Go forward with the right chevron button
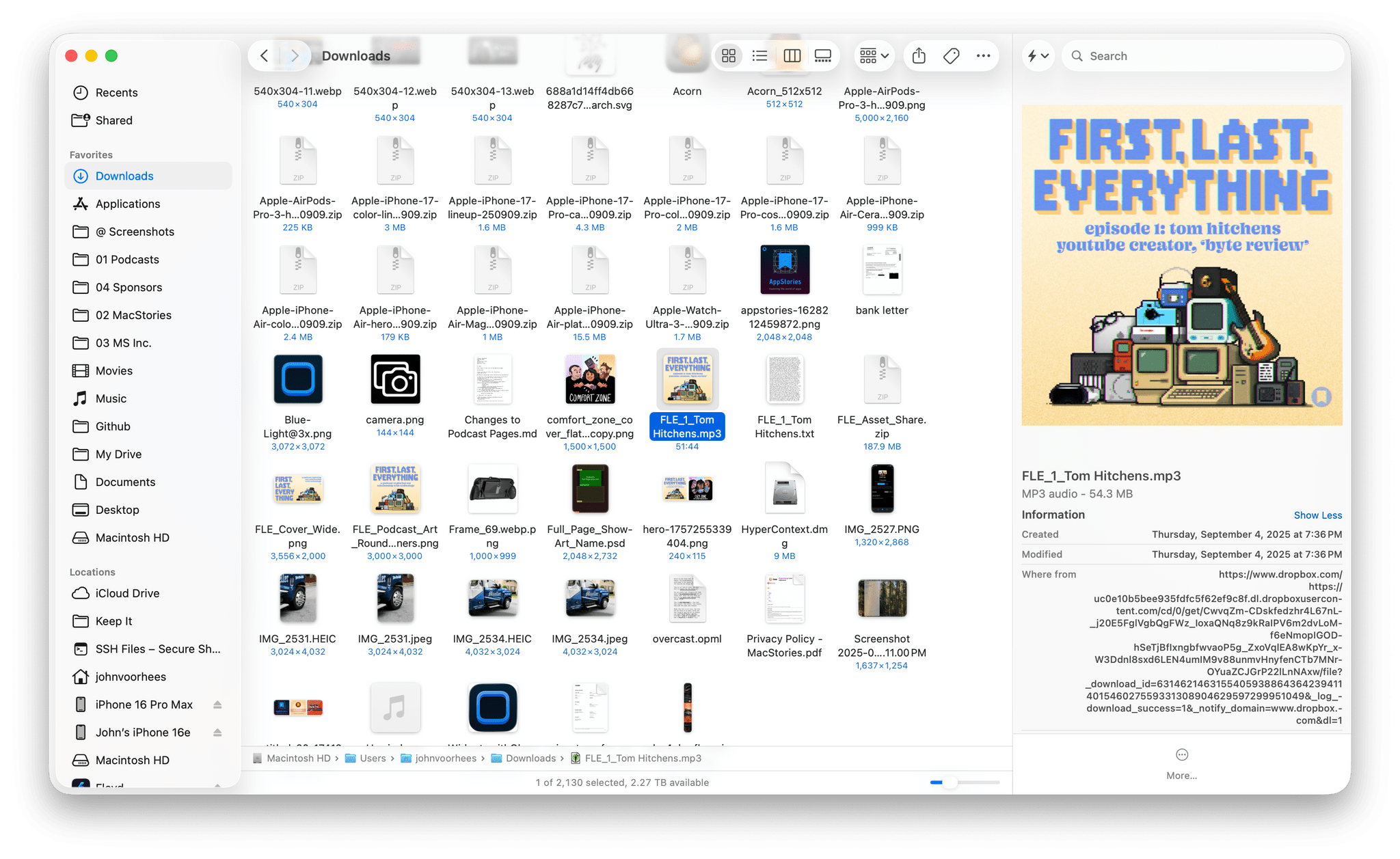The width and height of the screenshot is (1400, 859). [x=295, y=56]
